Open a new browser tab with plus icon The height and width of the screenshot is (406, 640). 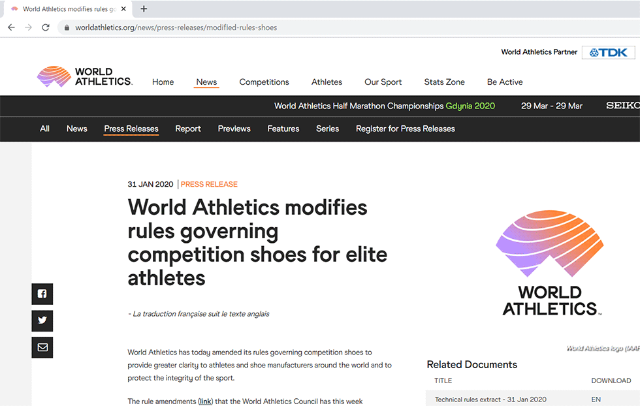[144, 8]
